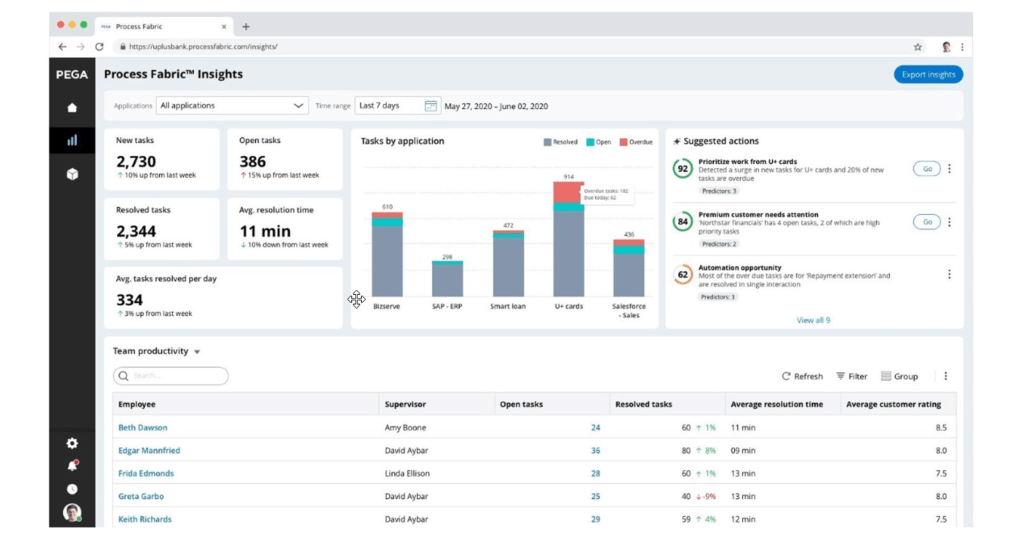Sort by Average customer rating header
This screenshot has width=1024, height=546.
click(893, 404)
